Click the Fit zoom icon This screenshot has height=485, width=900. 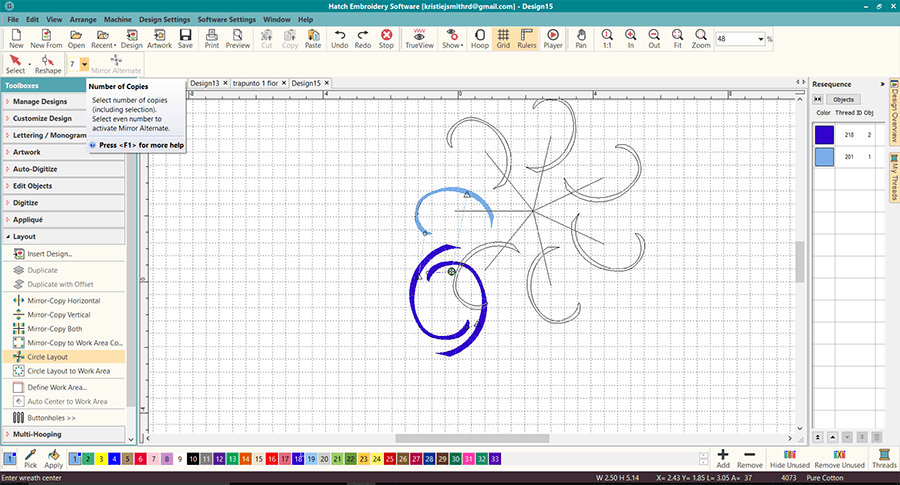pos(677,38)
